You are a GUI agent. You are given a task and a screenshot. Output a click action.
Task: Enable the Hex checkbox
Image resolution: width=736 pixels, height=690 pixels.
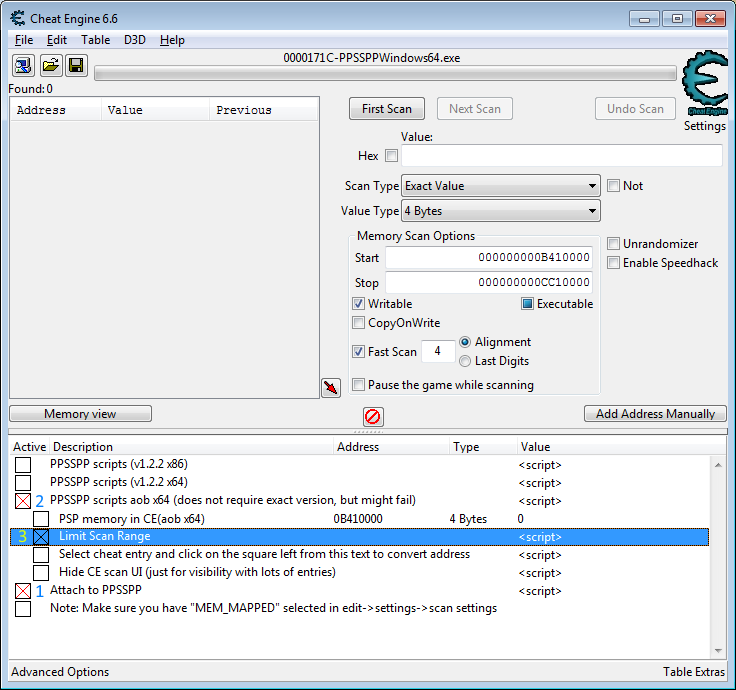(391, 156)
